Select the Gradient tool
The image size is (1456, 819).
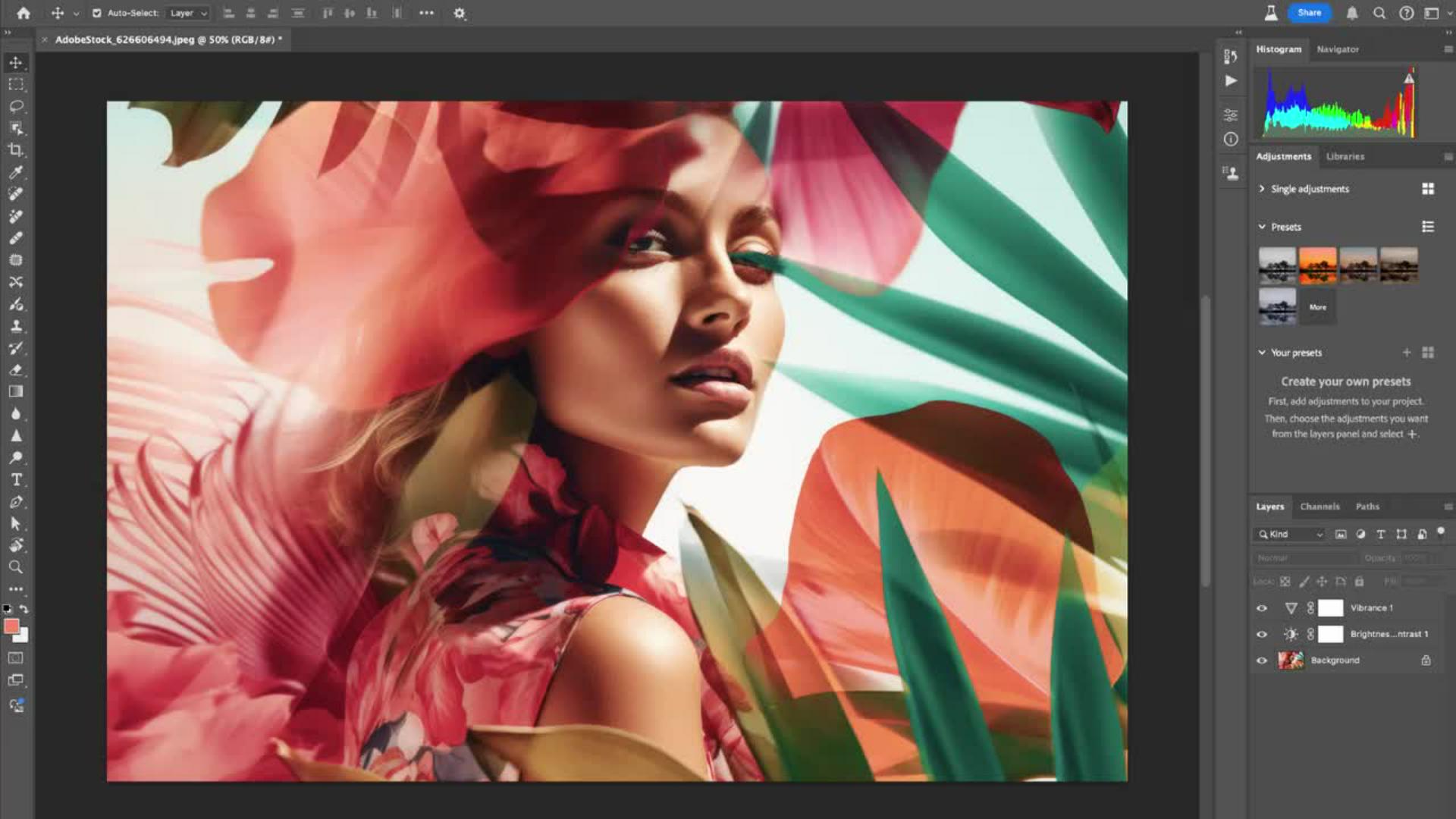pyautogui.click(x=16, y=392)
